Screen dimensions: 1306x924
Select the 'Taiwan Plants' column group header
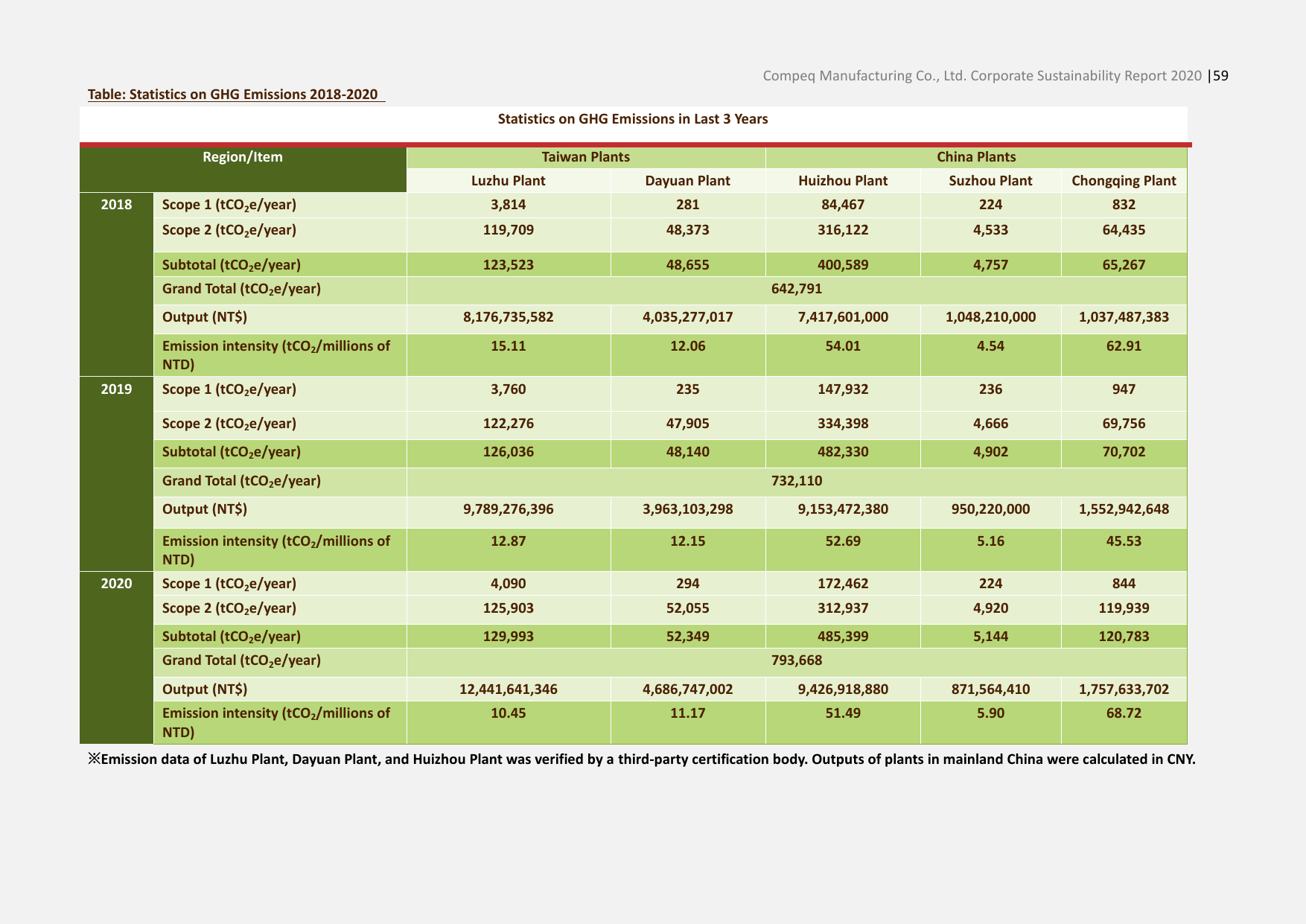pyautogui.click(x=586, y=157)
